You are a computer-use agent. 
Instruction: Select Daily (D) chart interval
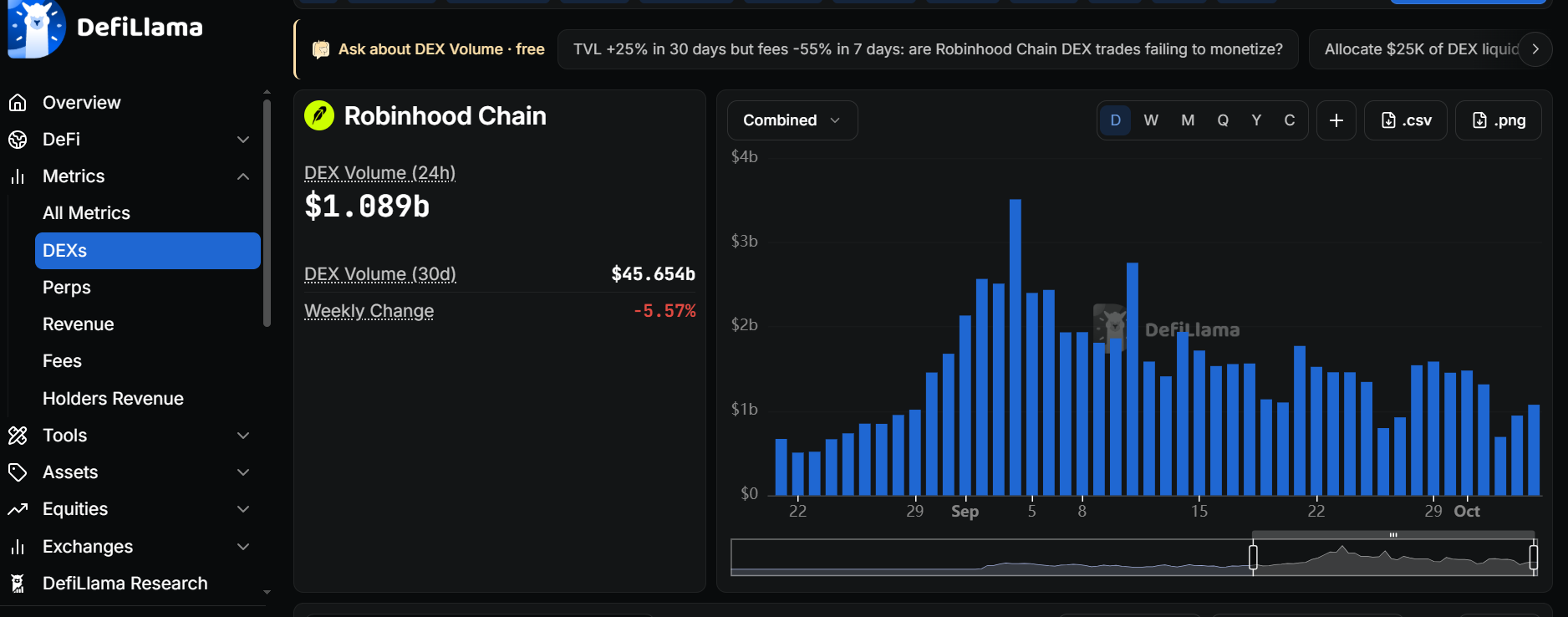(1115, 120)
